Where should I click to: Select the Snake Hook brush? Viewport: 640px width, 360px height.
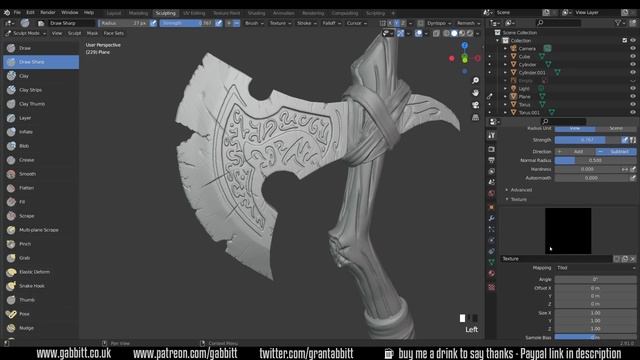click(x=41, y=286)
